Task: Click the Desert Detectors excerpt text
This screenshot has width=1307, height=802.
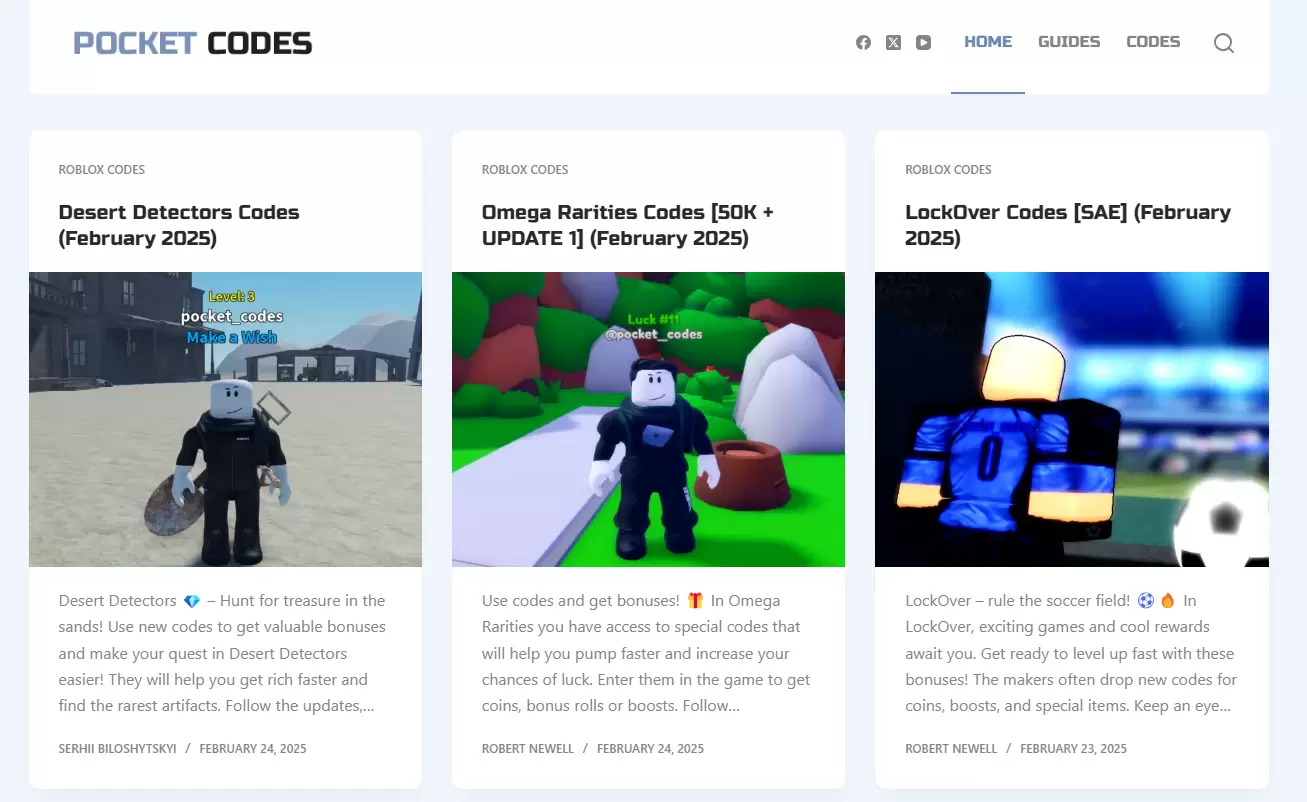Action: point(222,653)
